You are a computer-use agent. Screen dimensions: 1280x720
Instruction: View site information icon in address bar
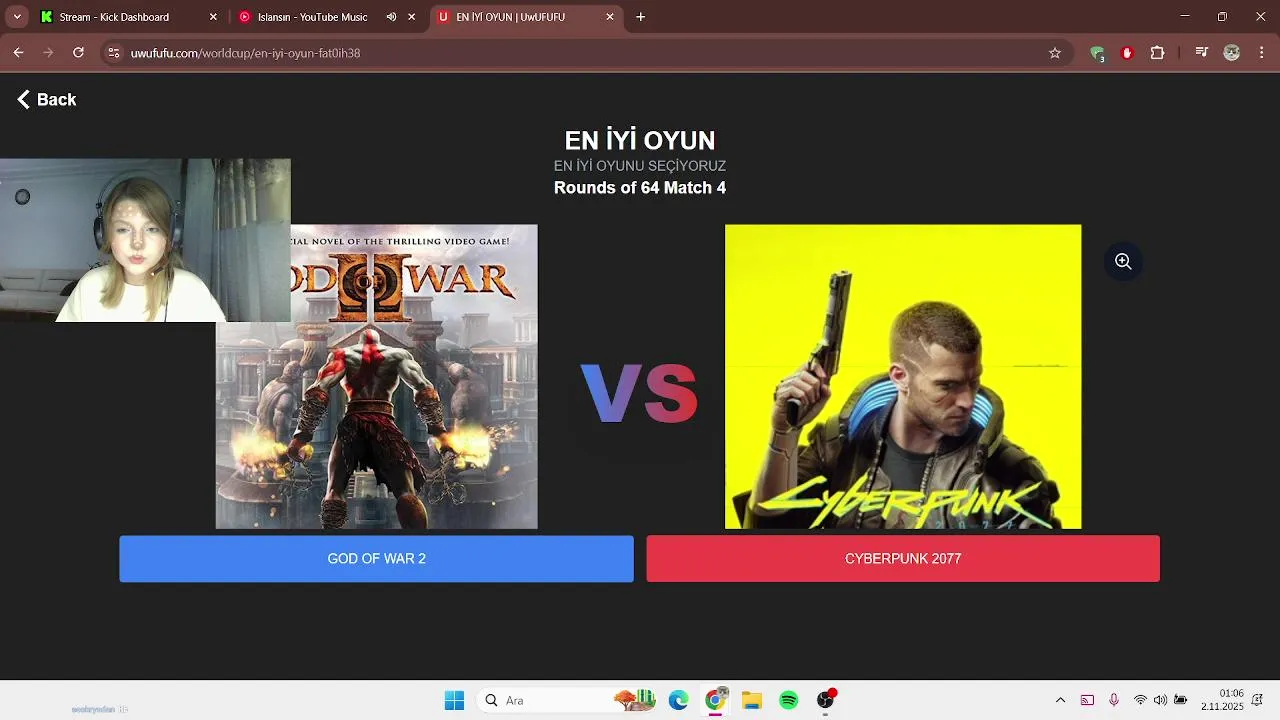[x=113, y=53]
